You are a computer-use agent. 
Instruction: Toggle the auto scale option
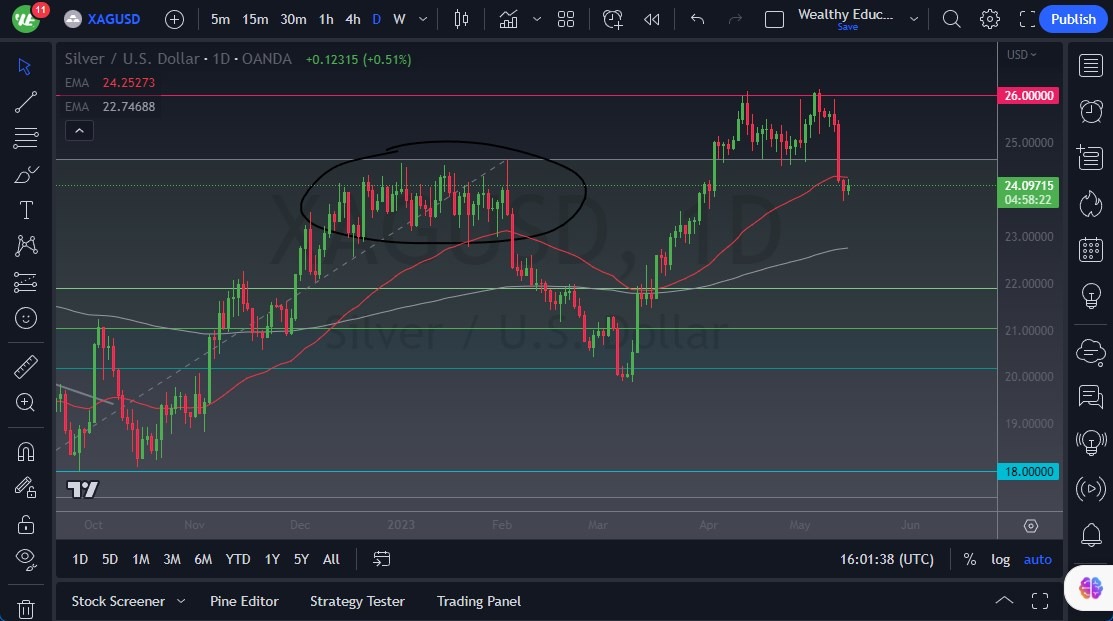click(1037, 559)
